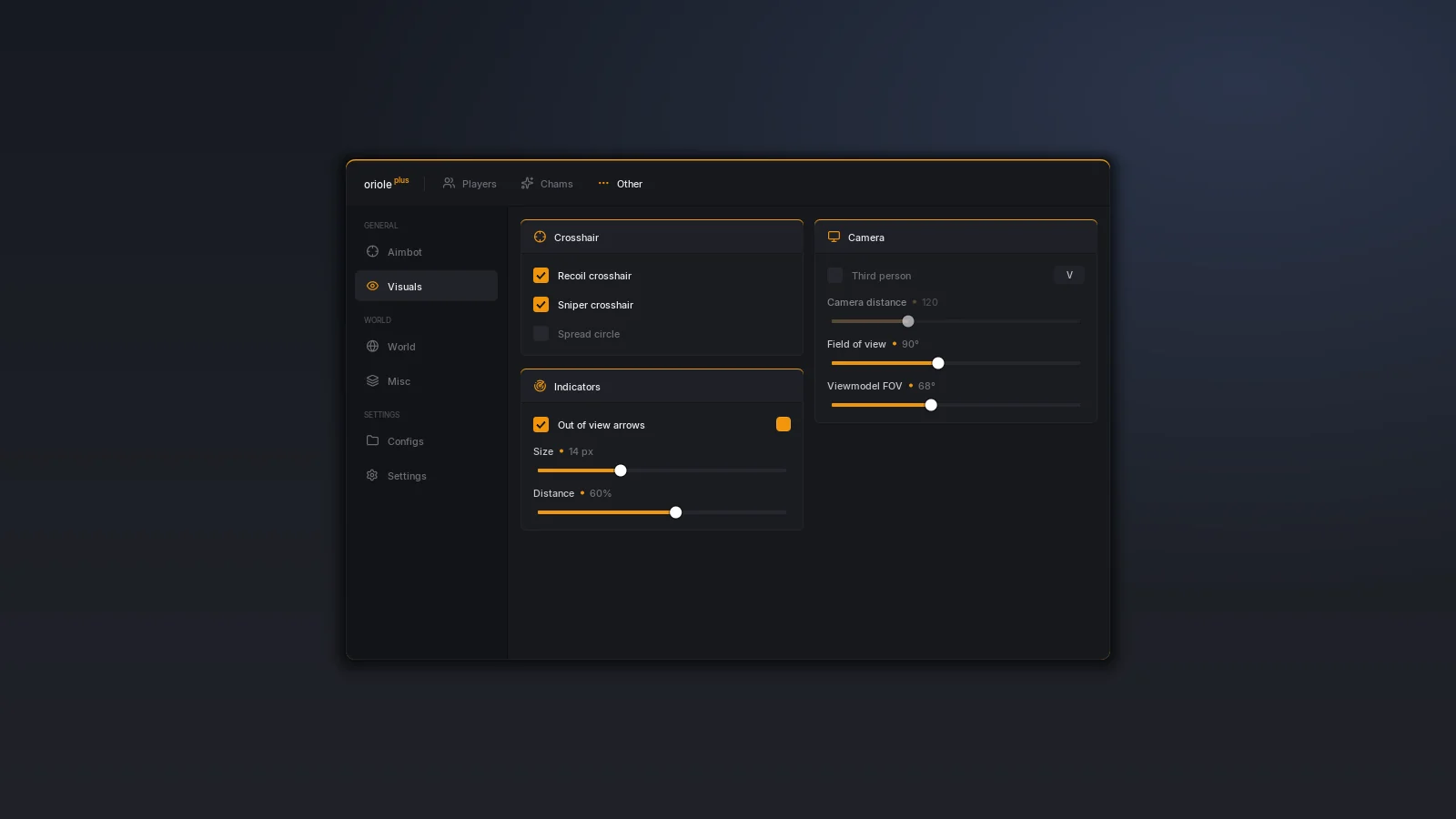
Task: Select the Other tab
Action: (620, 184)
